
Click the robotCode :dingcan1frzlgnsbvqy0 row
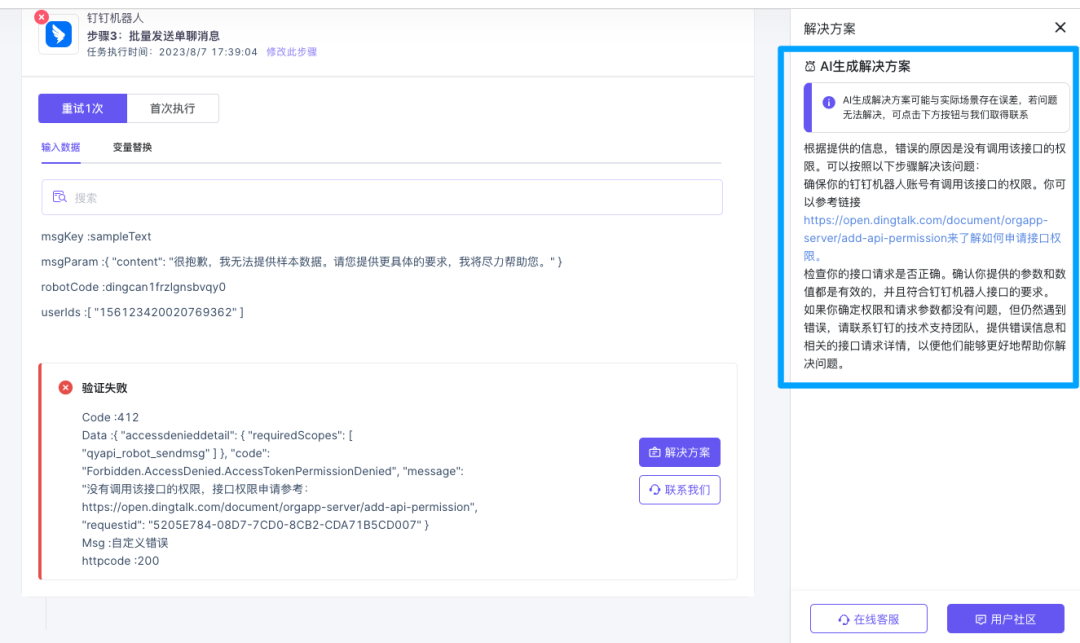click(133, 287)
